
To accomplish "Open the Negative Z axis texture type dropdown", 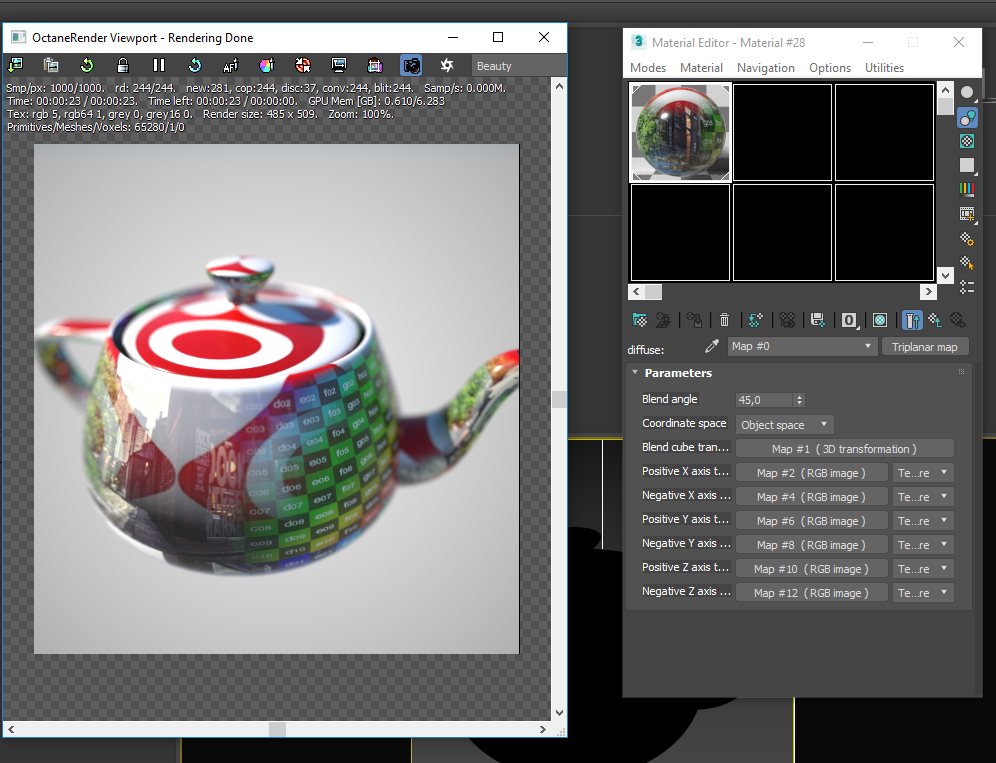I will coord(923,593).
